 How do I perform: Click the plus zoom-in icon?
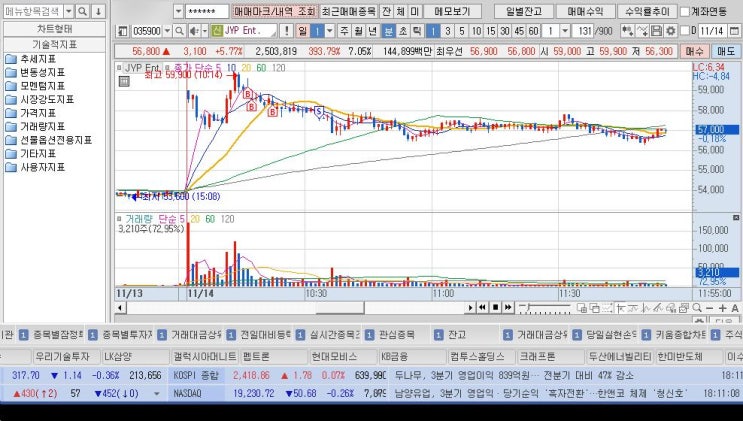tap(722, 308)
